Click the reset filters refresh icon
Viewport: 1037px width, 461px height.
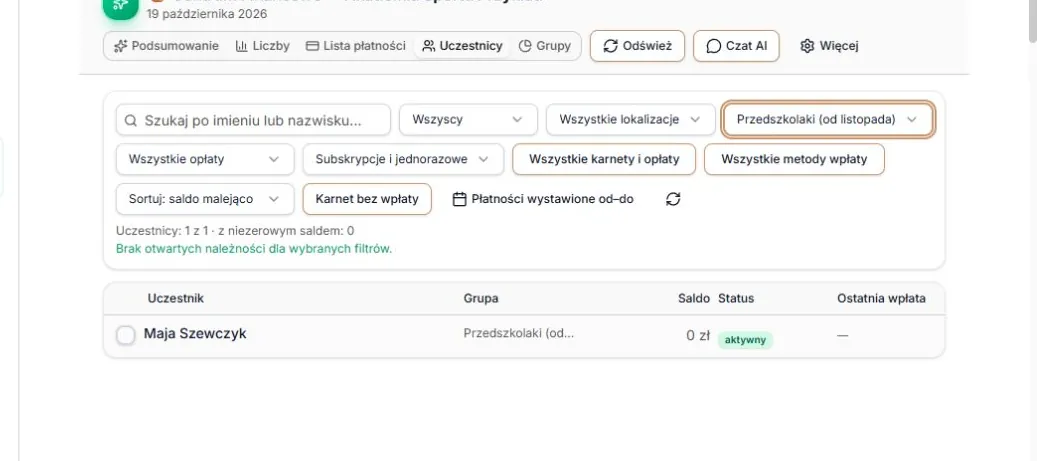click(x=673, y=199)
